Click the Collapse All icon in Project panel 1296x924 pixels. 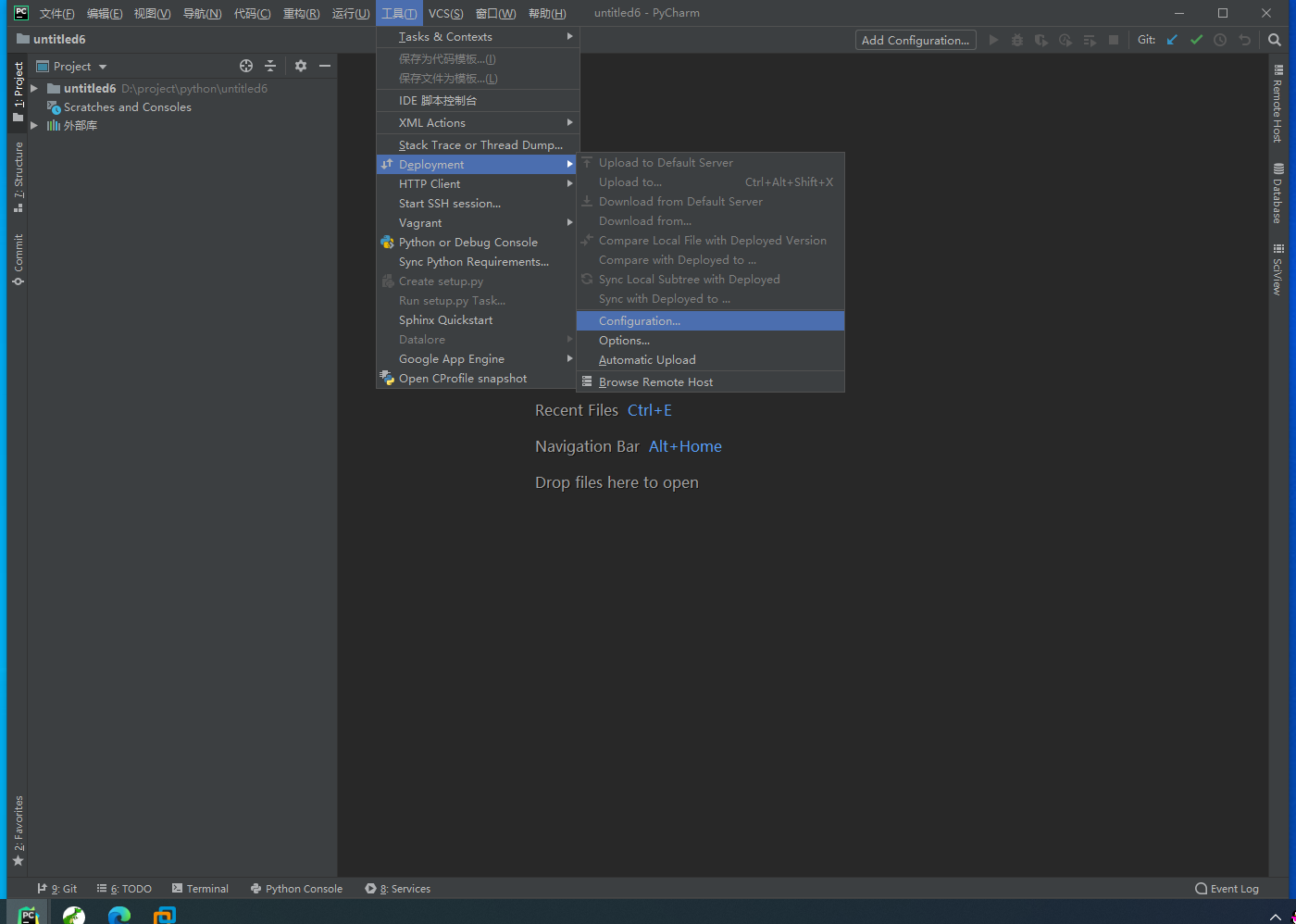tap(270, 66)
